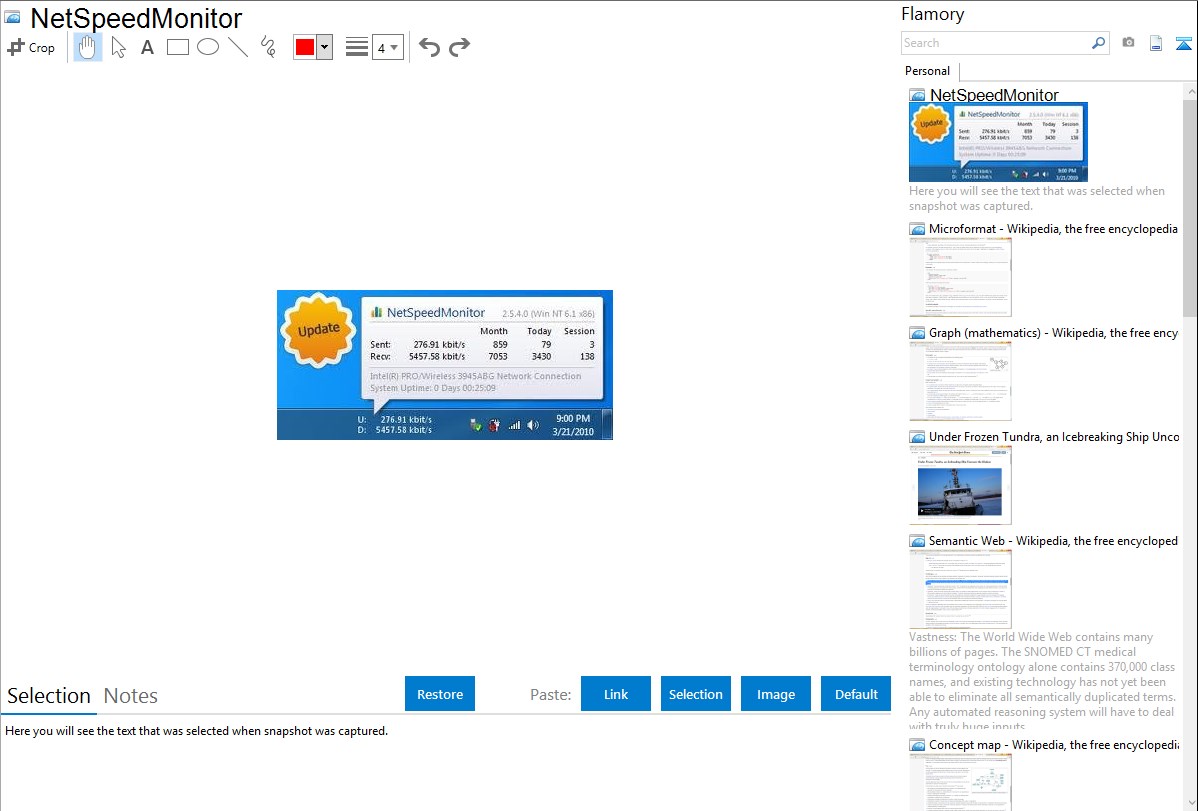The width and height of the screenshot is (1198, 811).
Task: Click the icon beside Microformat title
Action: [917, 229]
